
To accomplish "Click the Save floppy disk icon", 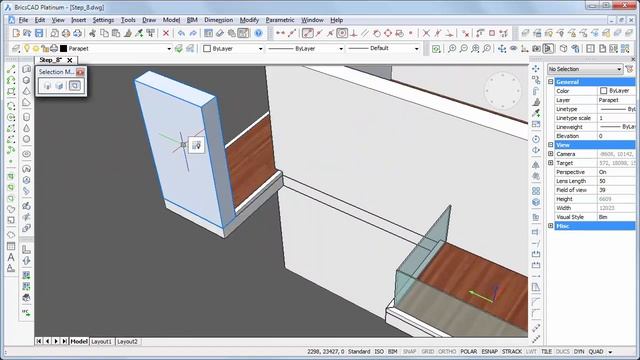I will [39, 33].
